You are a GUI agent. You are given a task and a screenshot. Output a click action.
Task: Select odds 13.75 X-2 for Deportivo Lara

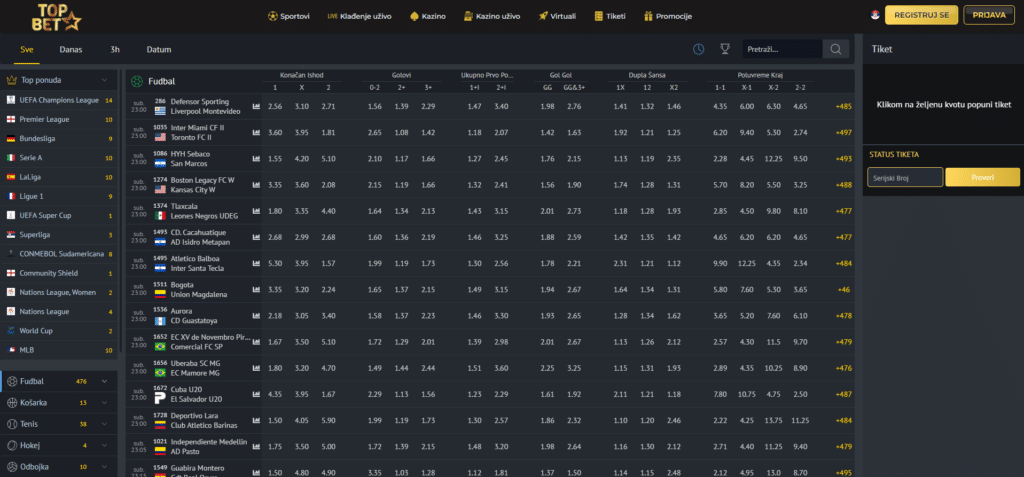tap(773, 420)
